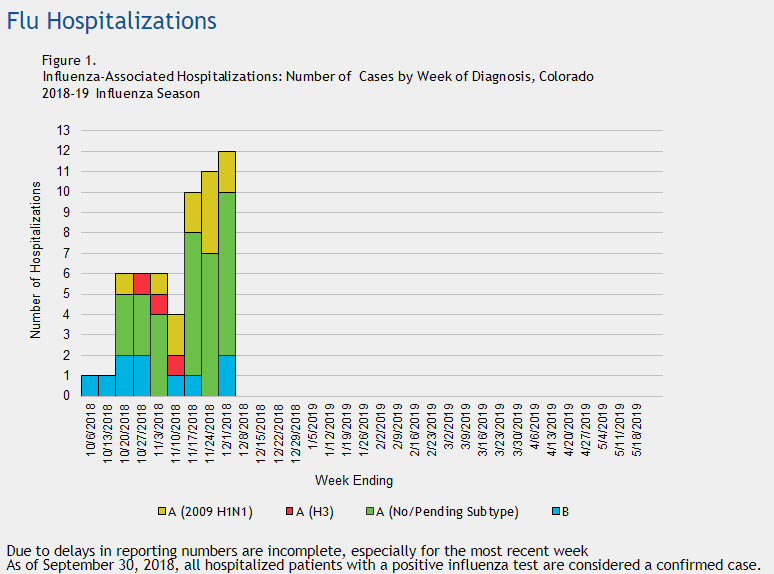Click green segment of the 11/3/2018 bar
Viewport: 774px width, 574px height.
(x=159, y=354)
